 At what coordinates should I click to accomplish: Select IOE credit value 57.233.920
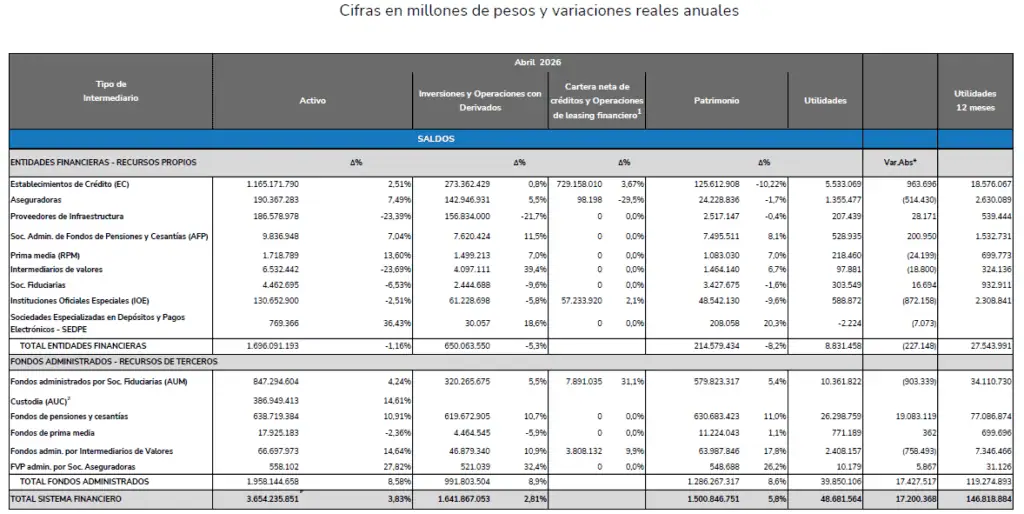pos(582,300)
